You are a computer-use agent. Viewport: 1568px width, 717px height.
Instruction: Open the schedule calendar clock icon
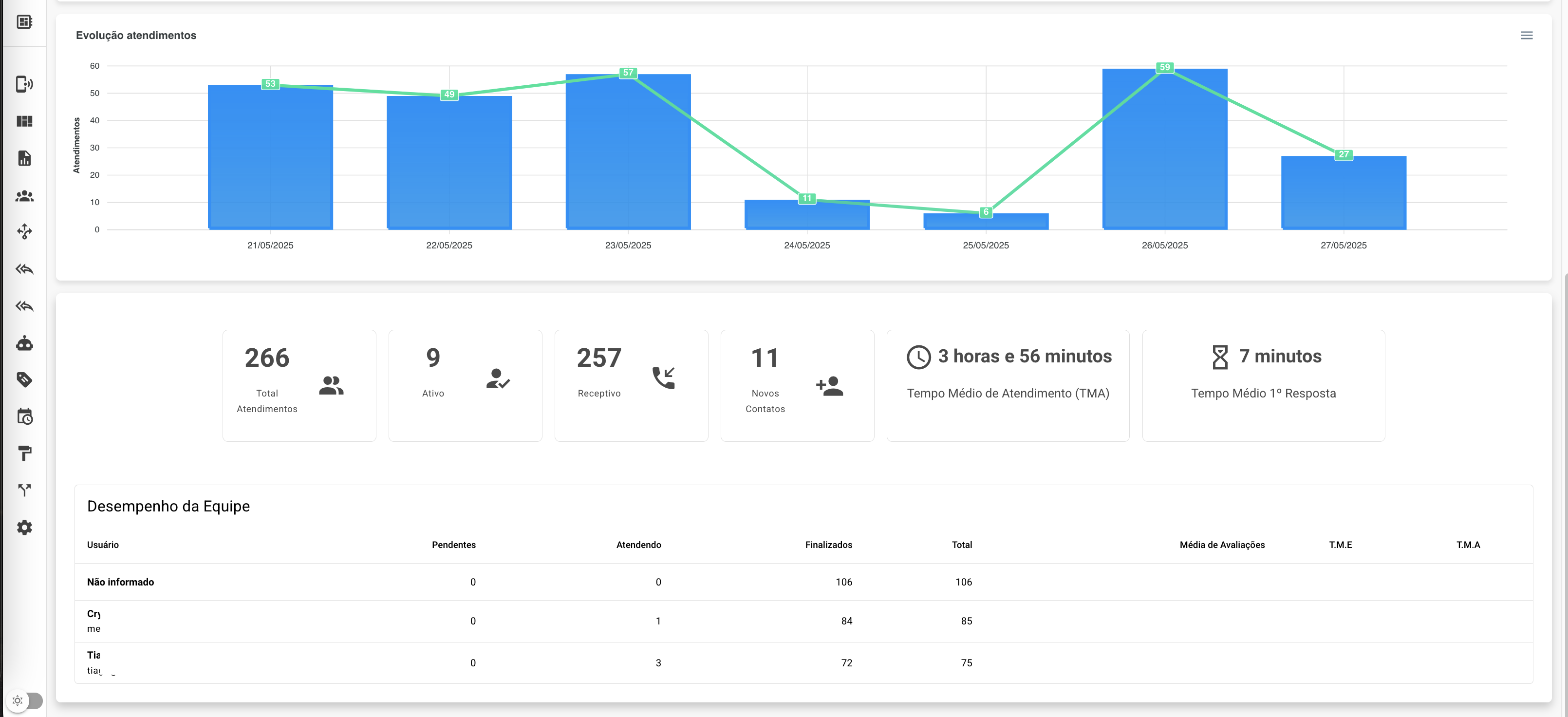(24, 417)
